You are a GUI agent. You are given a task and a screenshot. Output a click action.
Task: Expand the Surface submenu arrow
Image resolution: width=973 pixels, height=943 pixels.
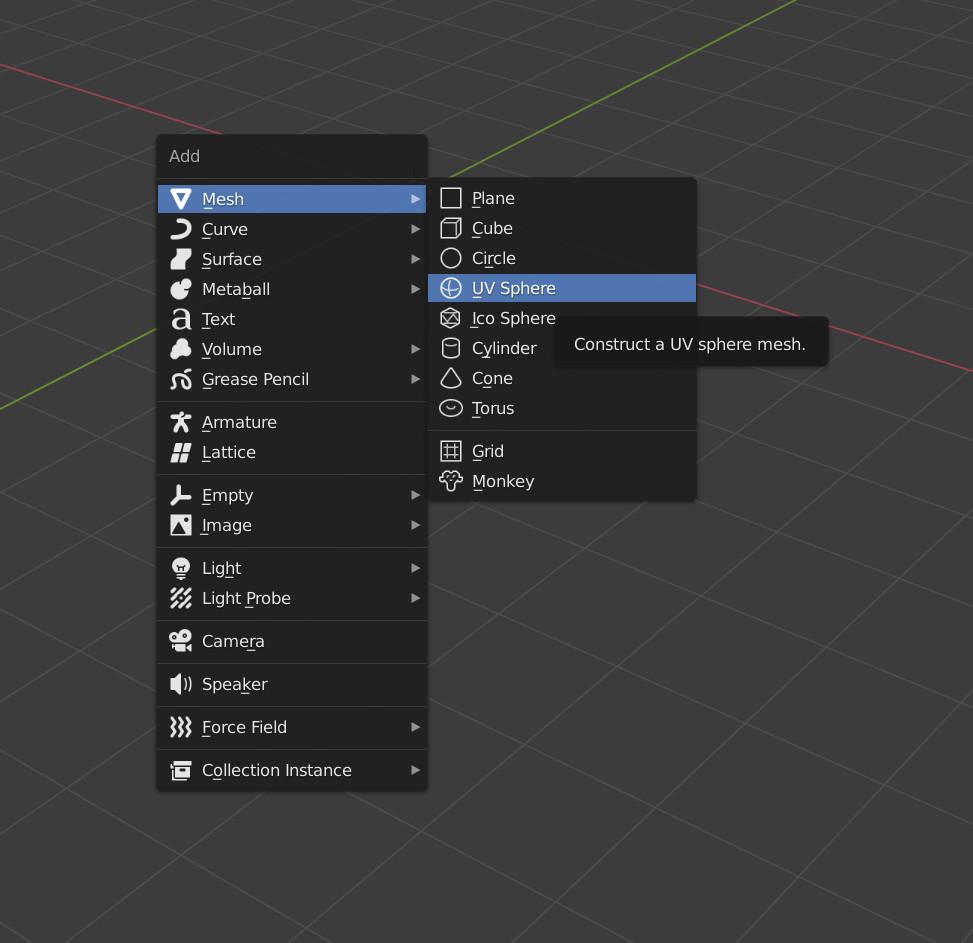coord(415,259)
